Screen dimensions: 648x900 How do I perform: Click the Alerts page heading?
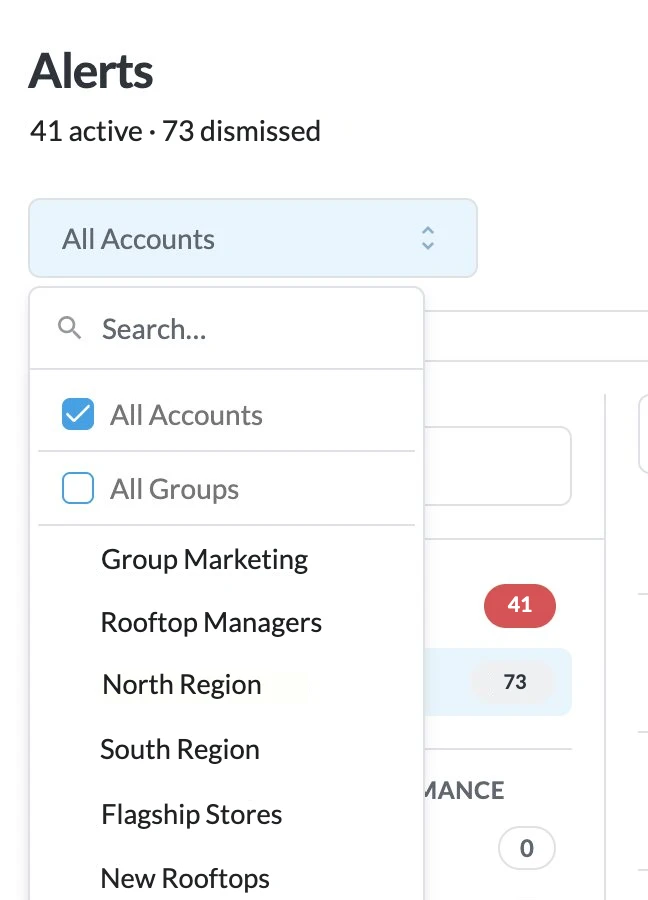[91, 71]
